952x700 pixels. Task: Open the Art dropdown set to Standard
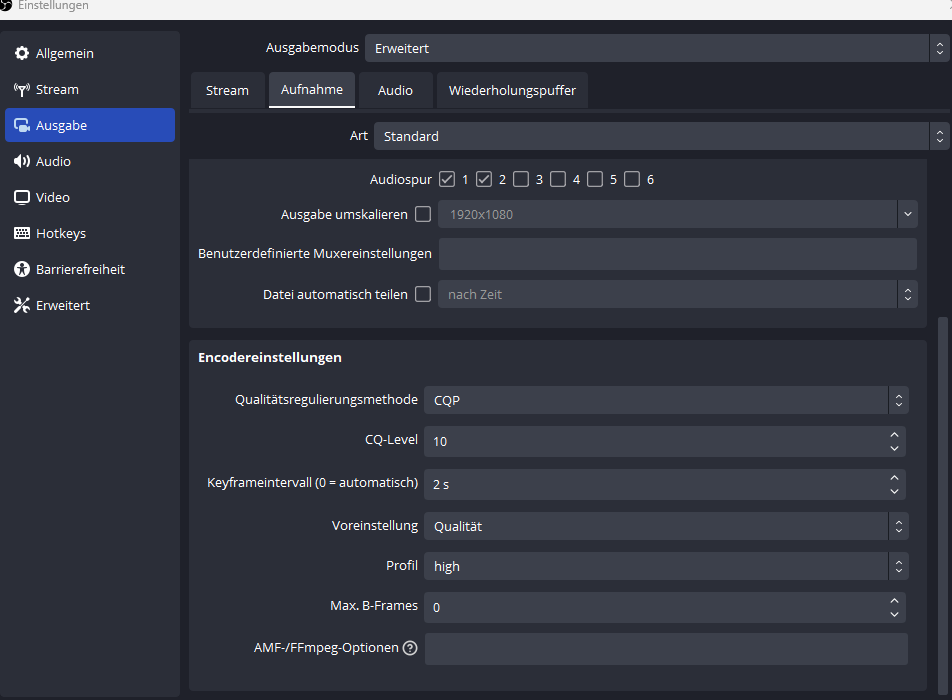click(x=662, y=136)
